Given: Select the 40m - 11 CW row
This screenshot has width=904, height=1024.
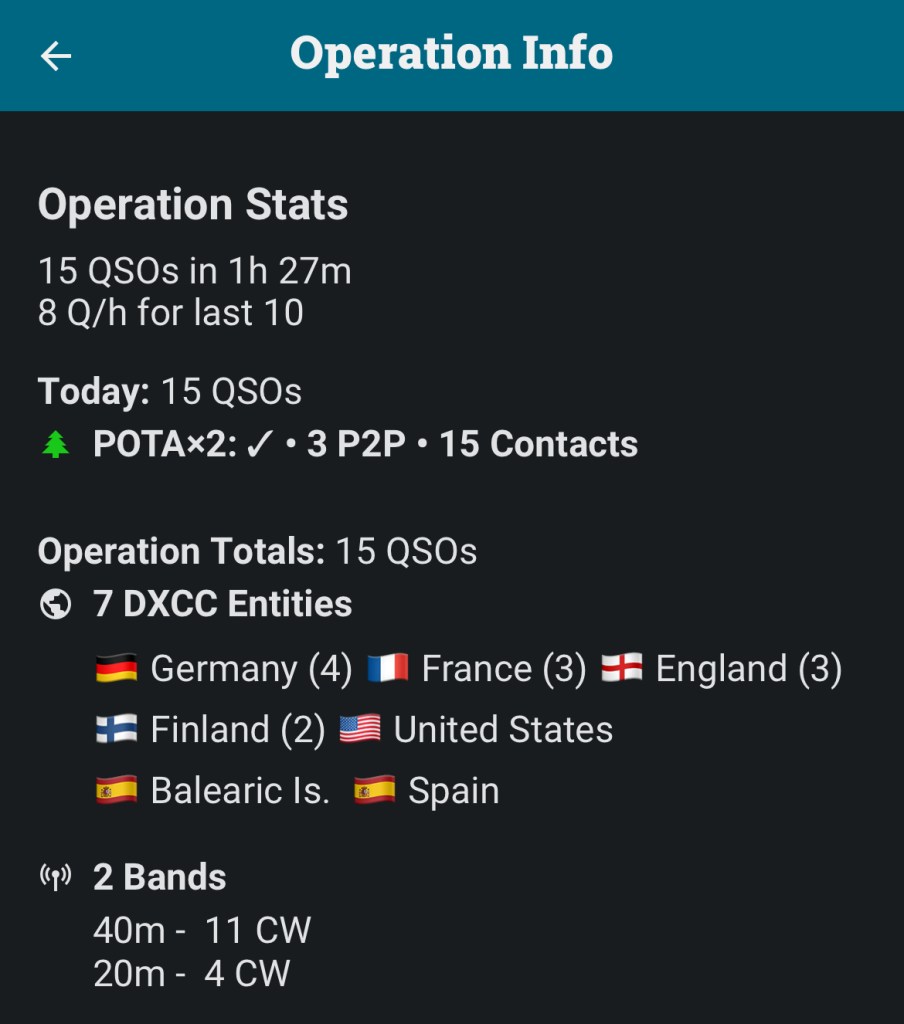Looking at the screenshot, I should pos(202,930).
